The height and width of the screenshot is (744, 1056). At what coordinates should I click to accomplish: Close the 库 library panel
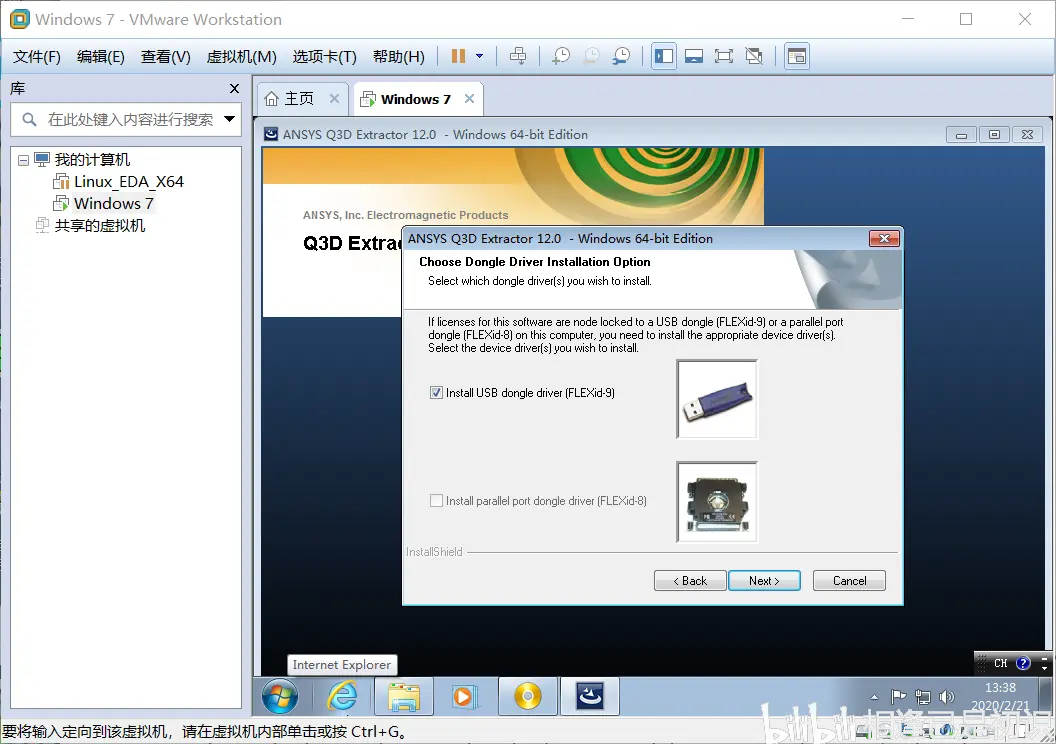coord(234,88)
